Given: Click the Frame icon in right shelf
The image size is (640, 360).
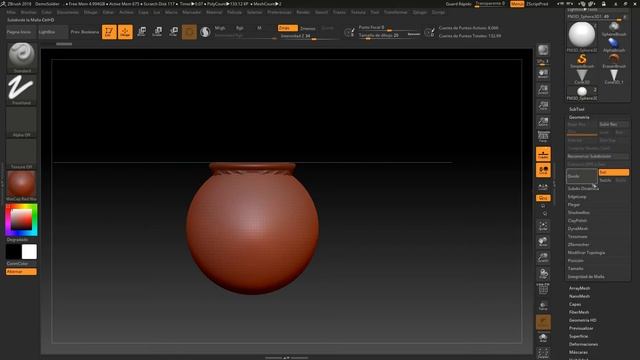Looking at the screenshot, I should [543, 226].
